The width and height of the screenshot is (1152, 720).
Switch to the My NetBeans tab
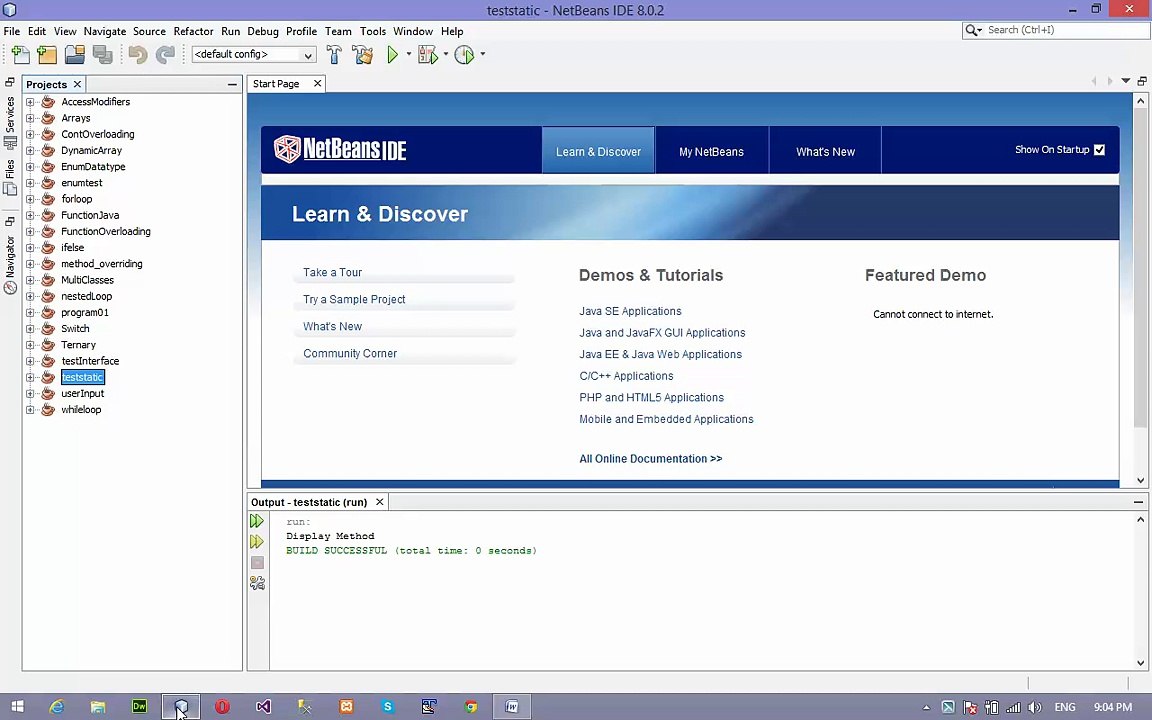coord(711,151)
